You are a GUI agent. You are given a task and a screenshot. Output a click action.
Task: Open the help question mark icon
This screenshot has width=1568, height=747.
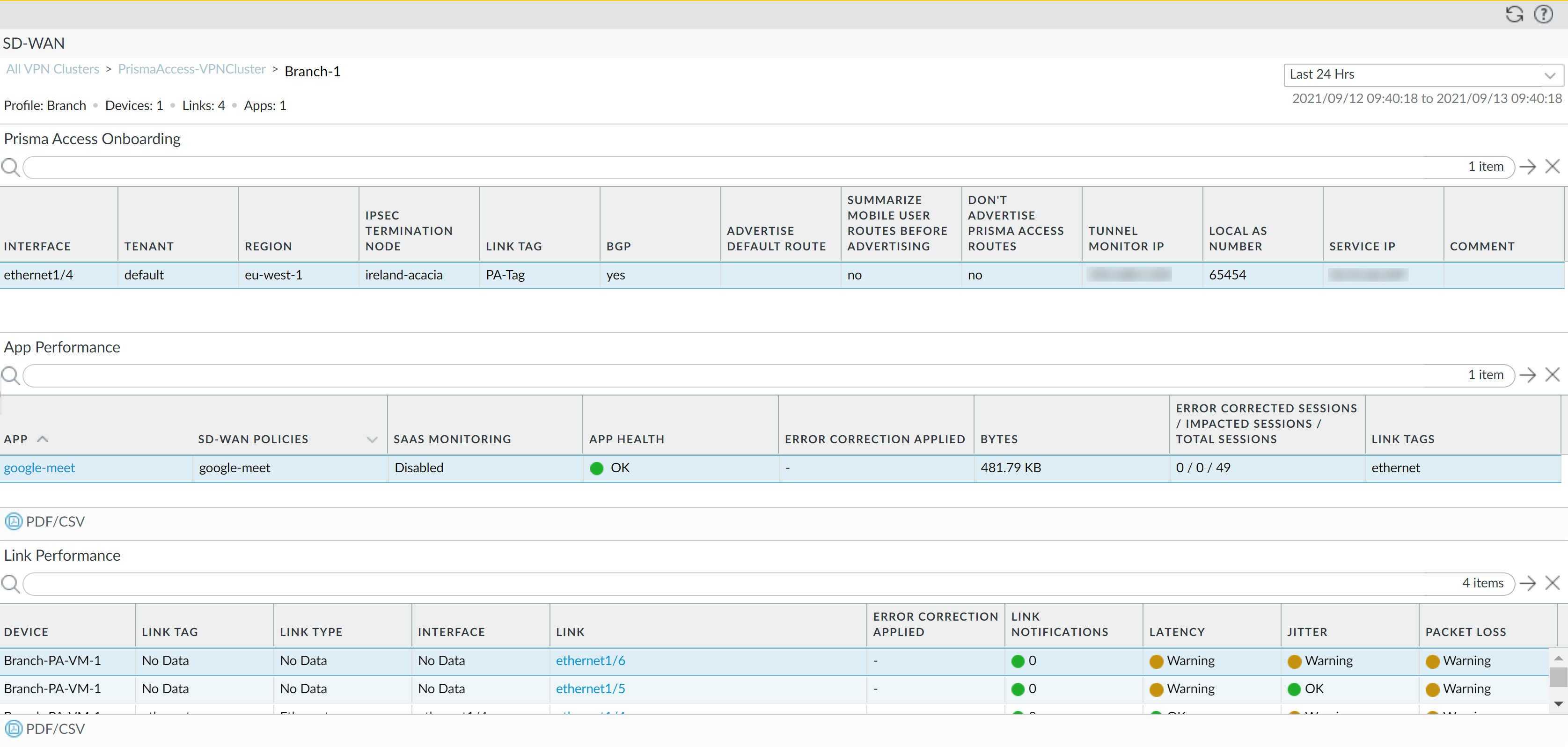click(1543, 14)
